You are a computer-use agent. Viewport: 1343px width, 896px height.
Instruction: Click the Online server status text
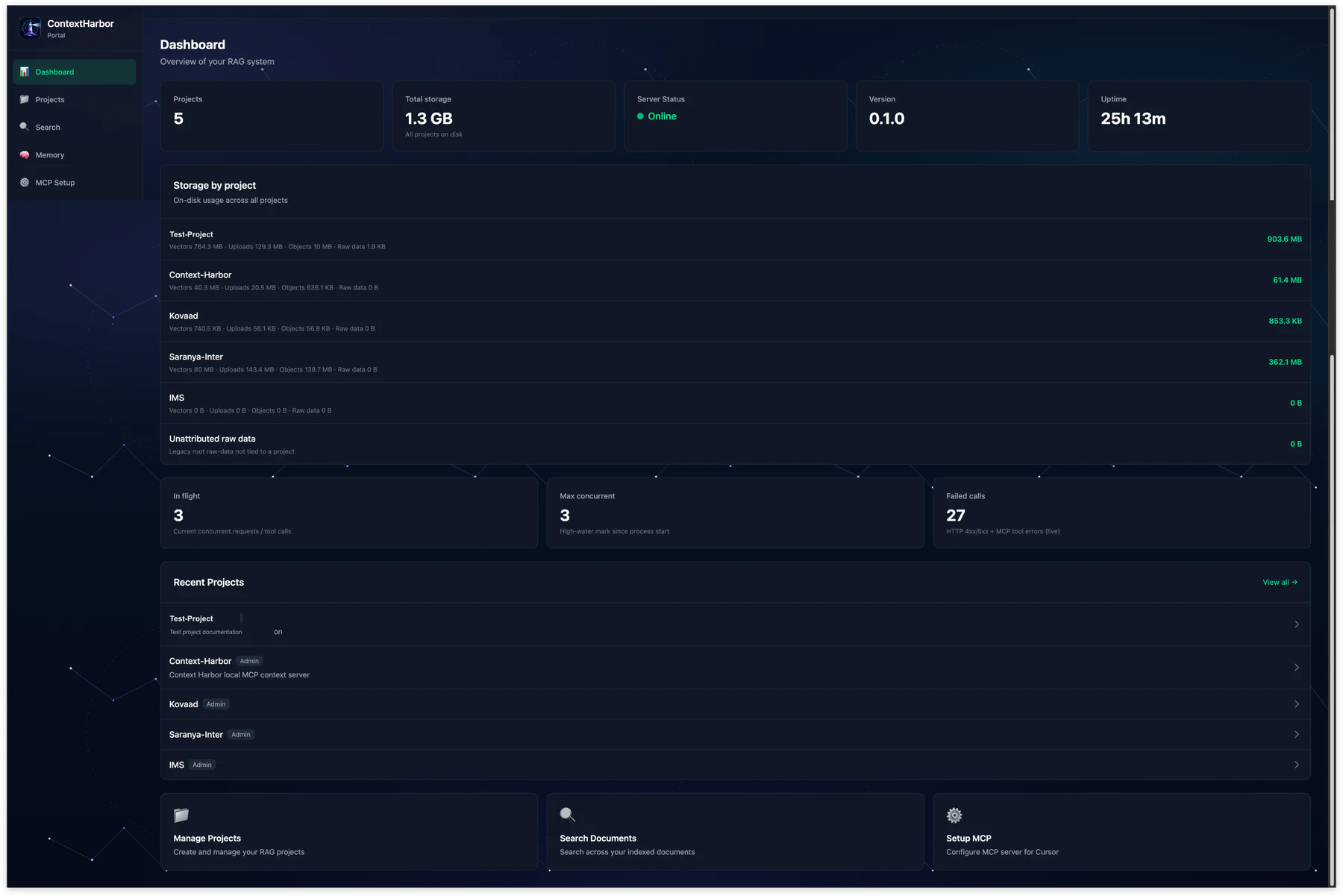coord(662,116)
